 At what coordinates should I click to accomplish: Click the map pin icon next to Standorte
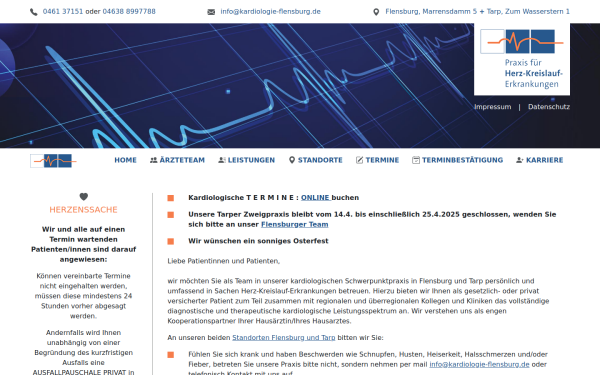point(292,160)
